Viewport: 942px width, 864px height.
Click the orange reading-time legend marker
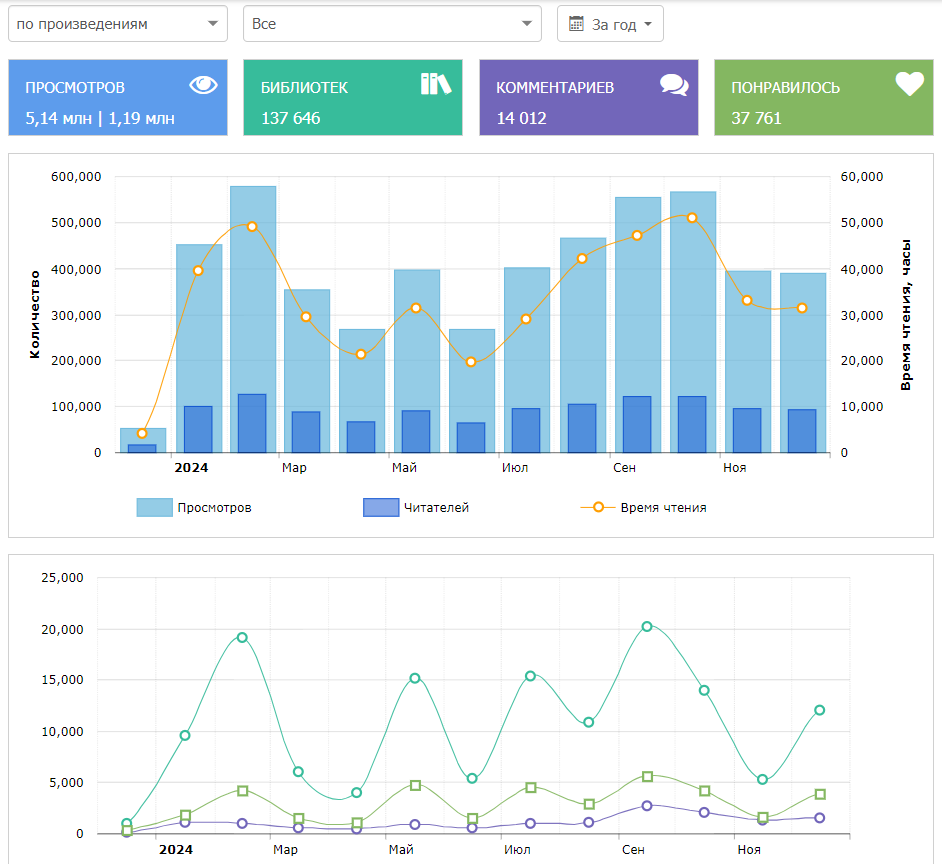pyautogui.click(x=597, y=508)
